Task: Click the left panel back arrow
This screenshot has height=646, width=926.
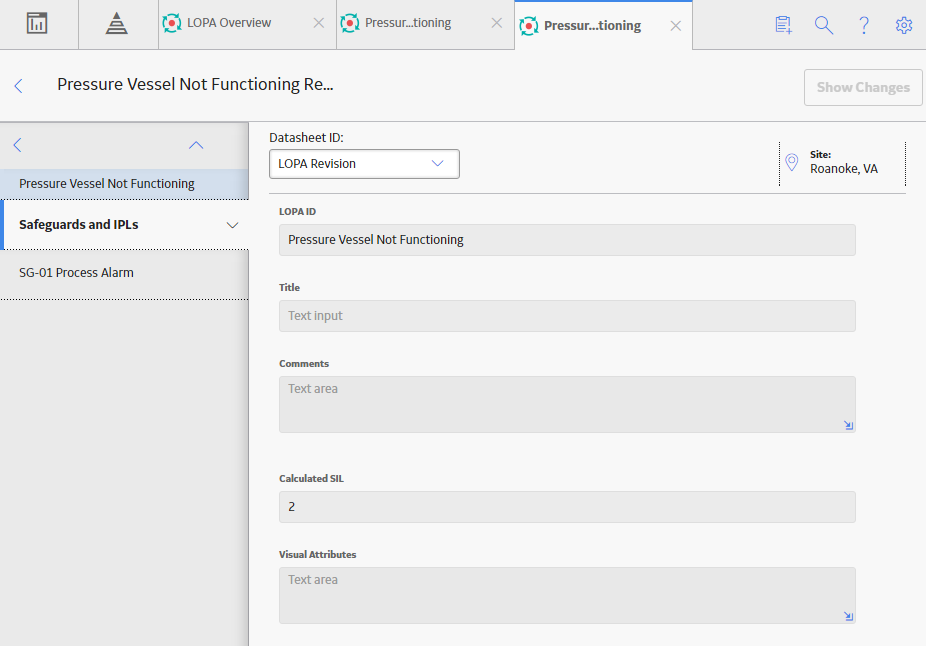Action: 17,145
